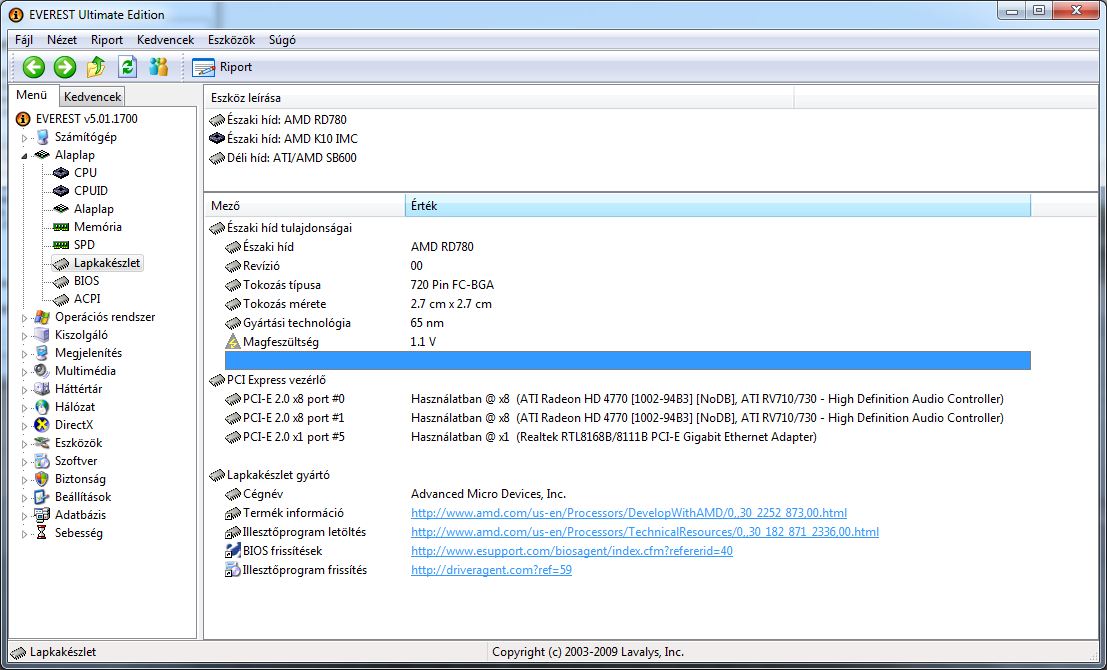Screen dimensions: 1107x670
Task: Open the Kedvencek menu in the menu bar
Action: click(165, 40)
